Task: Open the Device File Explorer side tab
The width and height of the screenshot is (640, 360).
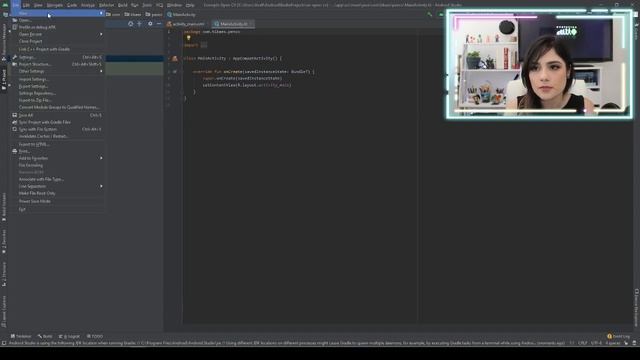Action: [x=636, y=307]
